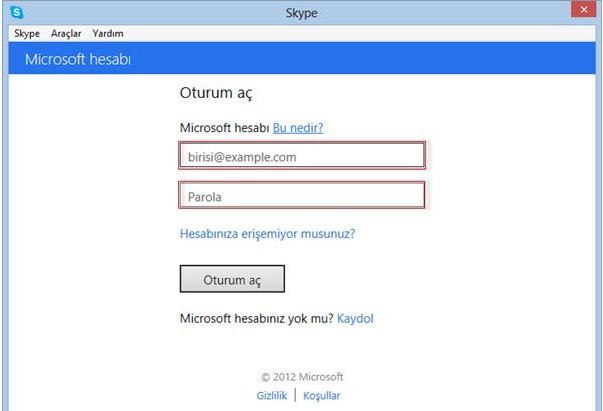
Task: Click the Microsoft hesabınız yok mu? text
Action: tap(257, 318)
